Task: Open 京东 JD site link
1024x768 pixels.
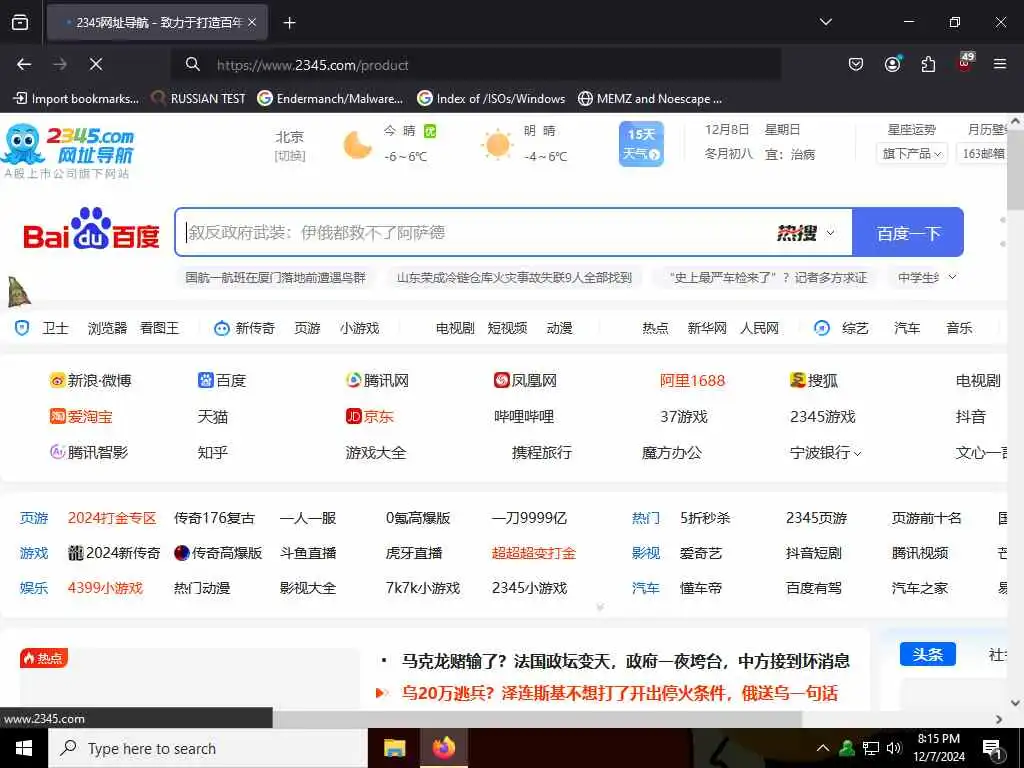Action: pos(370,416)
